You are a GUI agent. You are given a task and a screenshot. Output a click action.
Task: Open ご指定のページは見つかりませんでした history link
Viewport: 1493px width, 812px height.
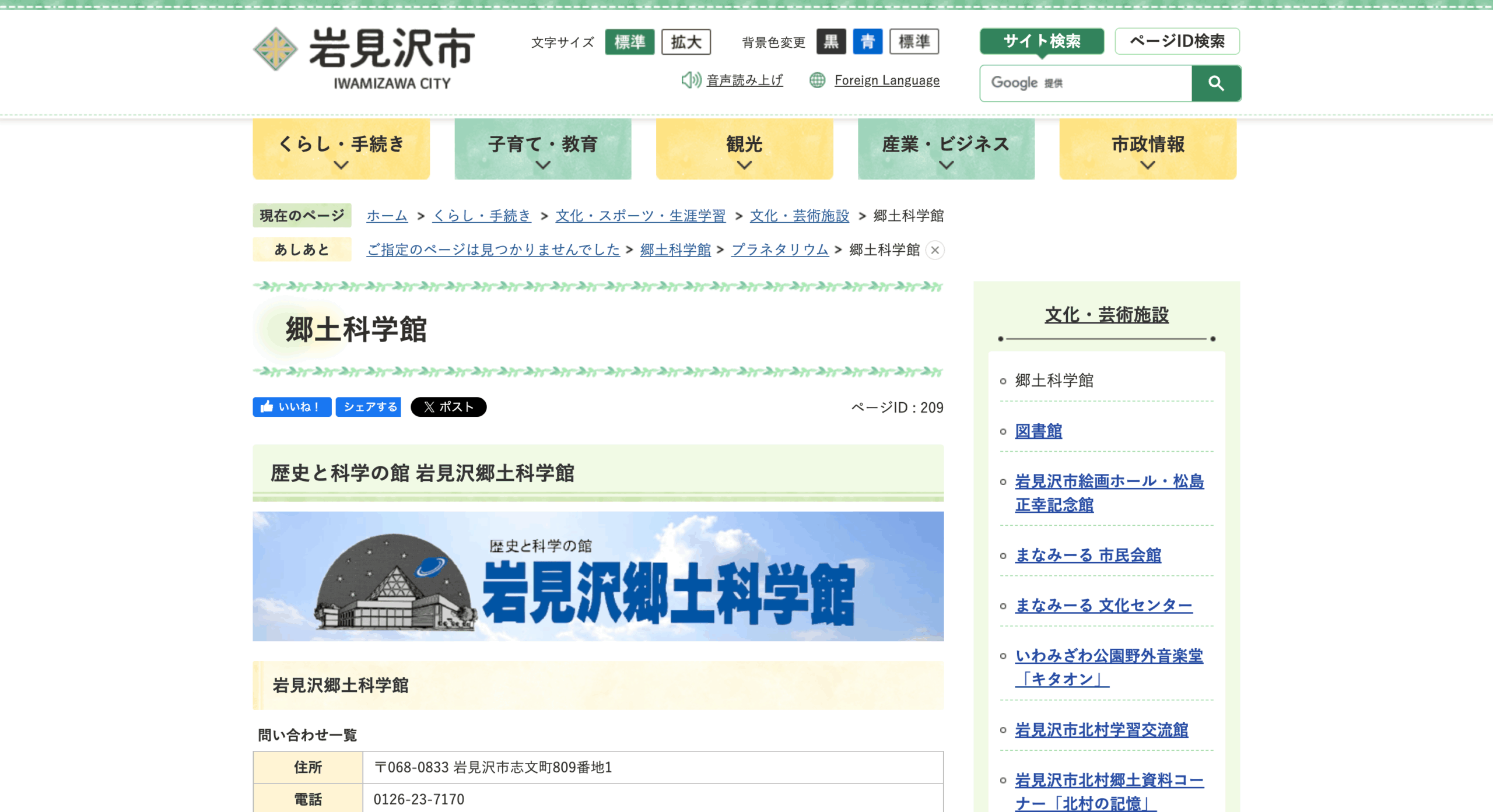click(493, 249)
